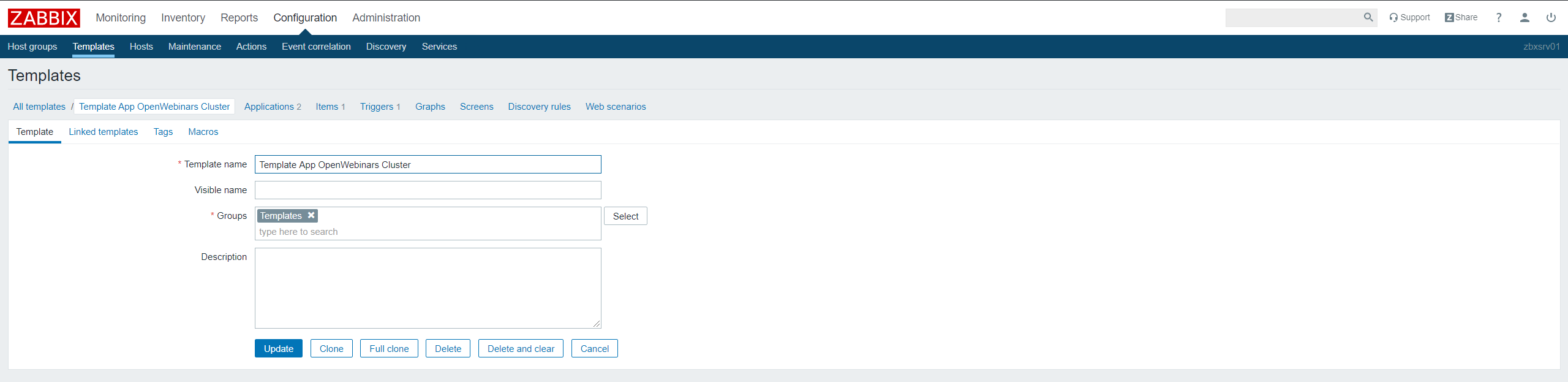Click the Templates page heading
The height and width of the screenshot is (382, 1568).
44,75
